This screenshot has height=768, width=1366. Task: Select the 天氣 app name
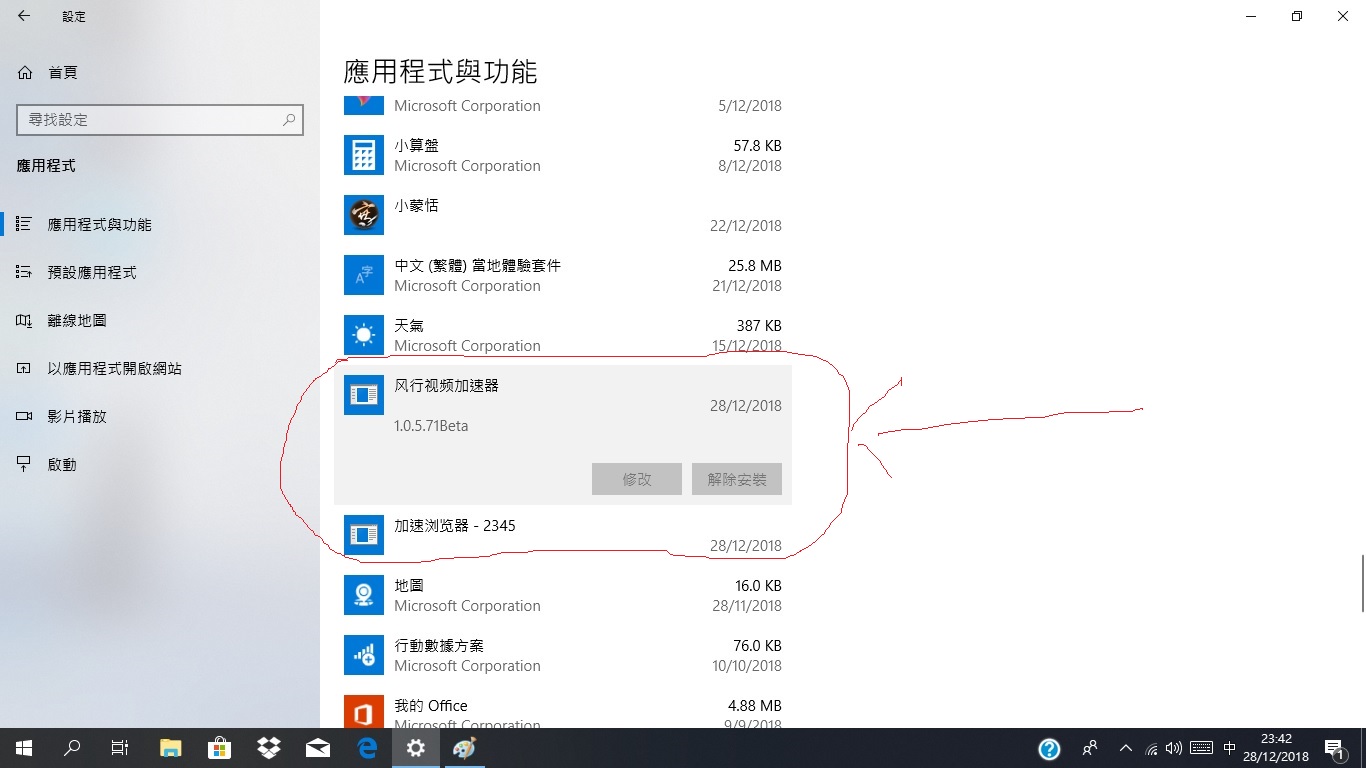click(x=409, y=325)
